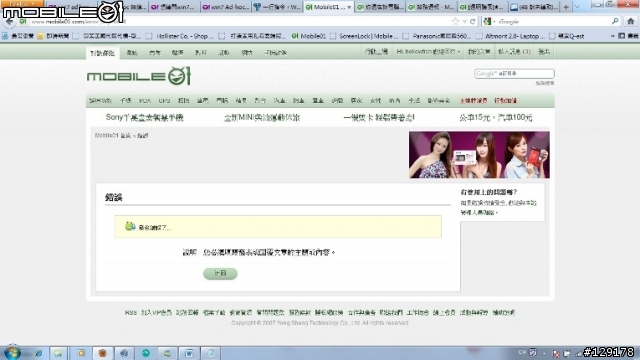Open the Windows Start menu orb

[11, 352]
